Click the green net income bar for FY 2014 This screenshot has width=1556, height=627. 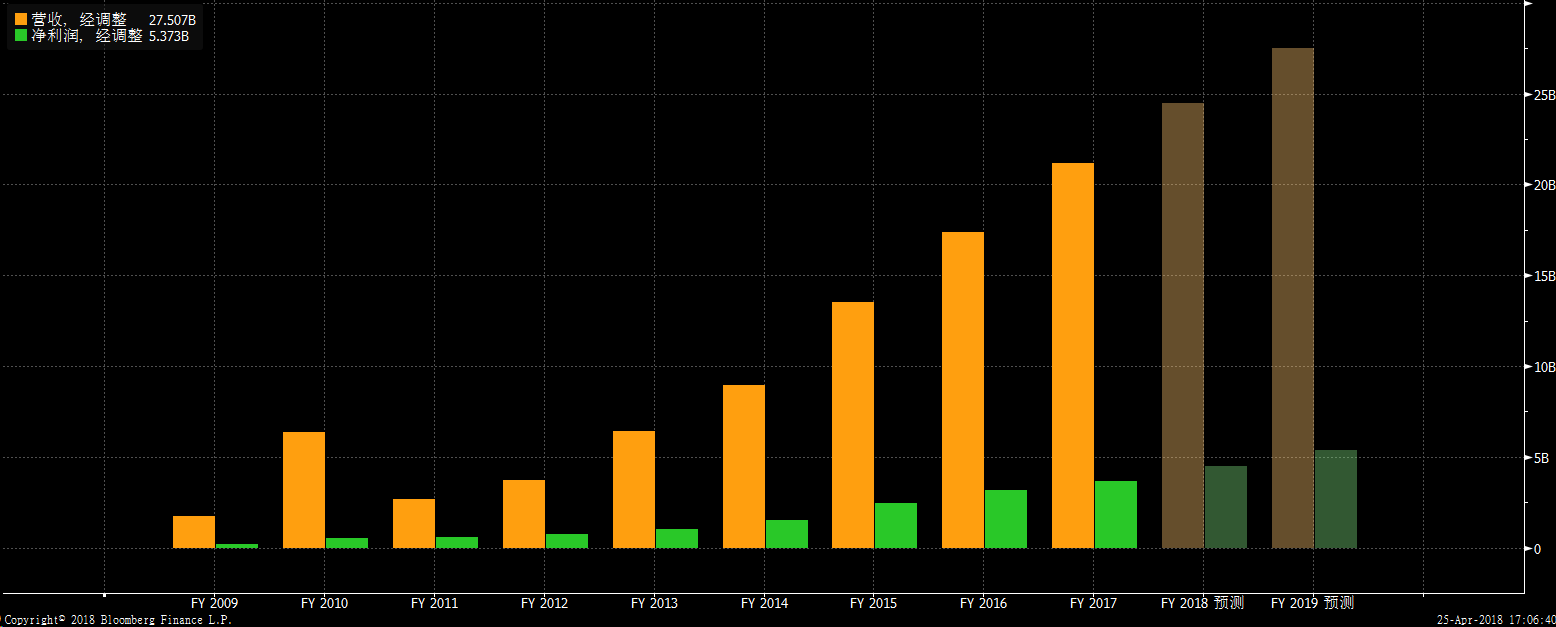786,534
